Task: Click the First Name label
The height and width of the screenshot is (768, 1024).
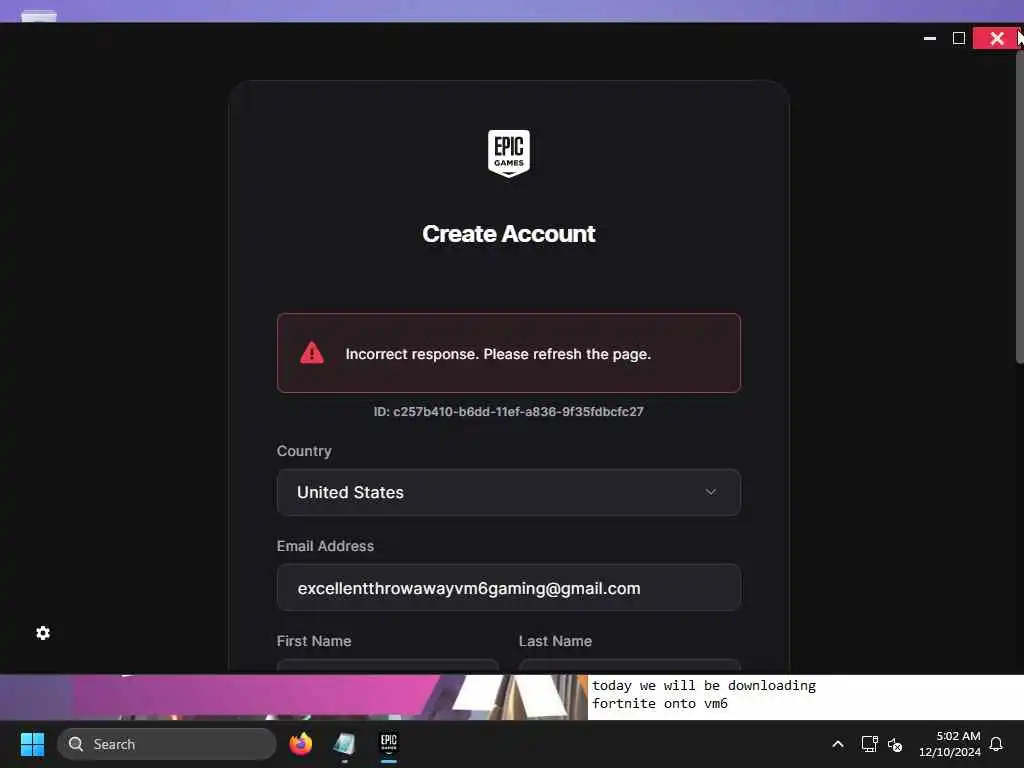Action: pos(314,641)
